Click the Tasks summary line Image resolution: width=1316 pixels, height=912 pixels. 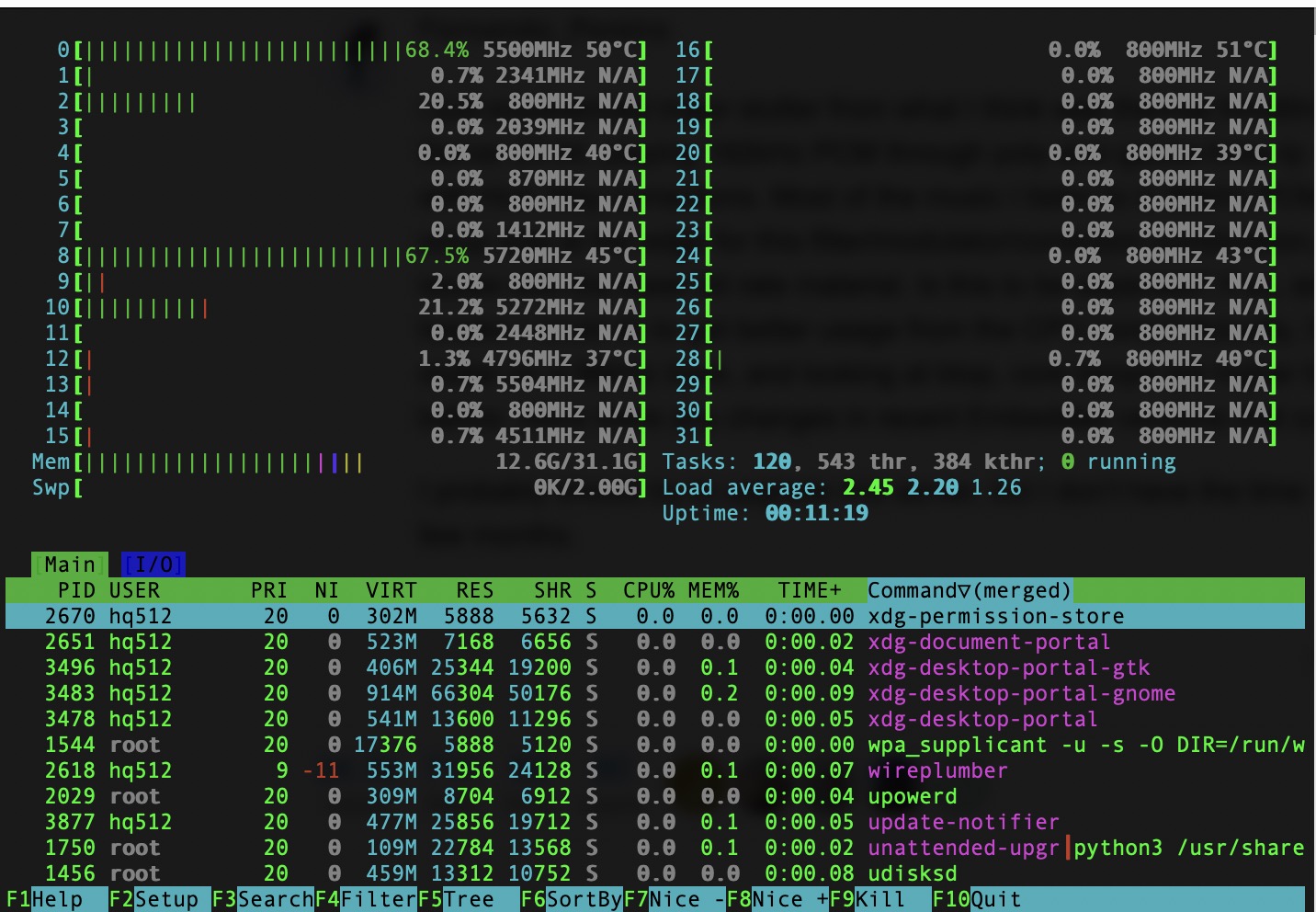pos(919,462)
